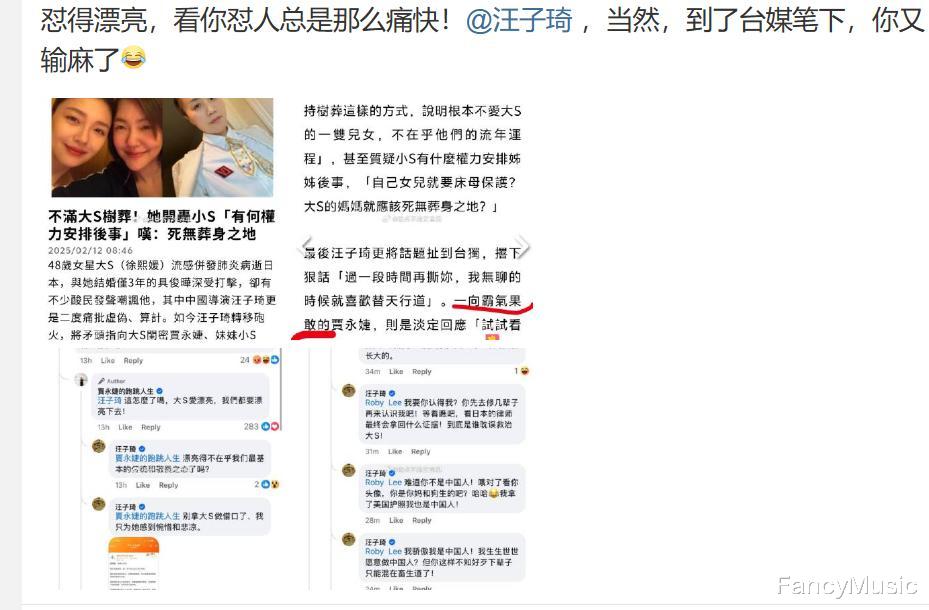Click Like under the 31m comment
This screenshot has width=929, height=610.
tap(395, 451)
